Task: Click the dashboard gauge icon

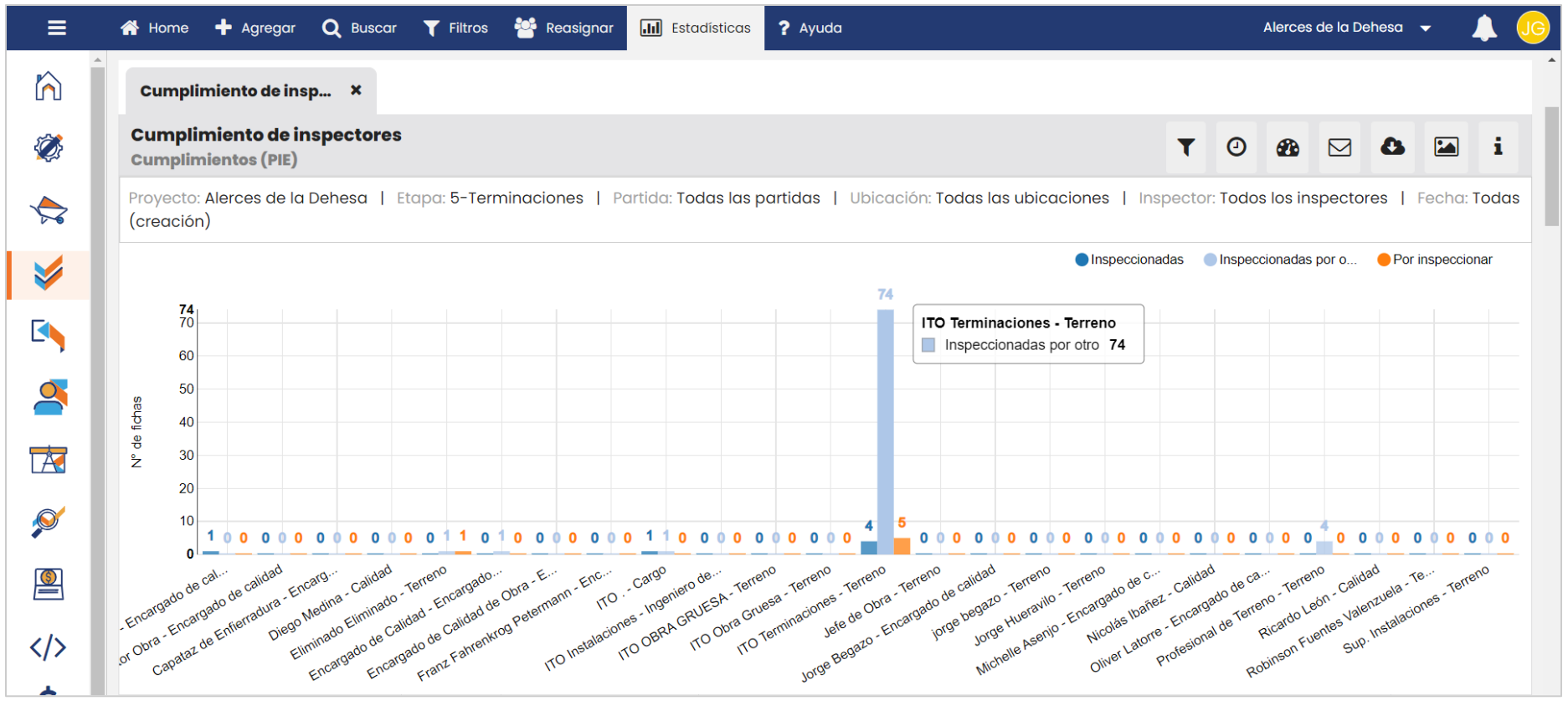Action: coord(1288,147)
